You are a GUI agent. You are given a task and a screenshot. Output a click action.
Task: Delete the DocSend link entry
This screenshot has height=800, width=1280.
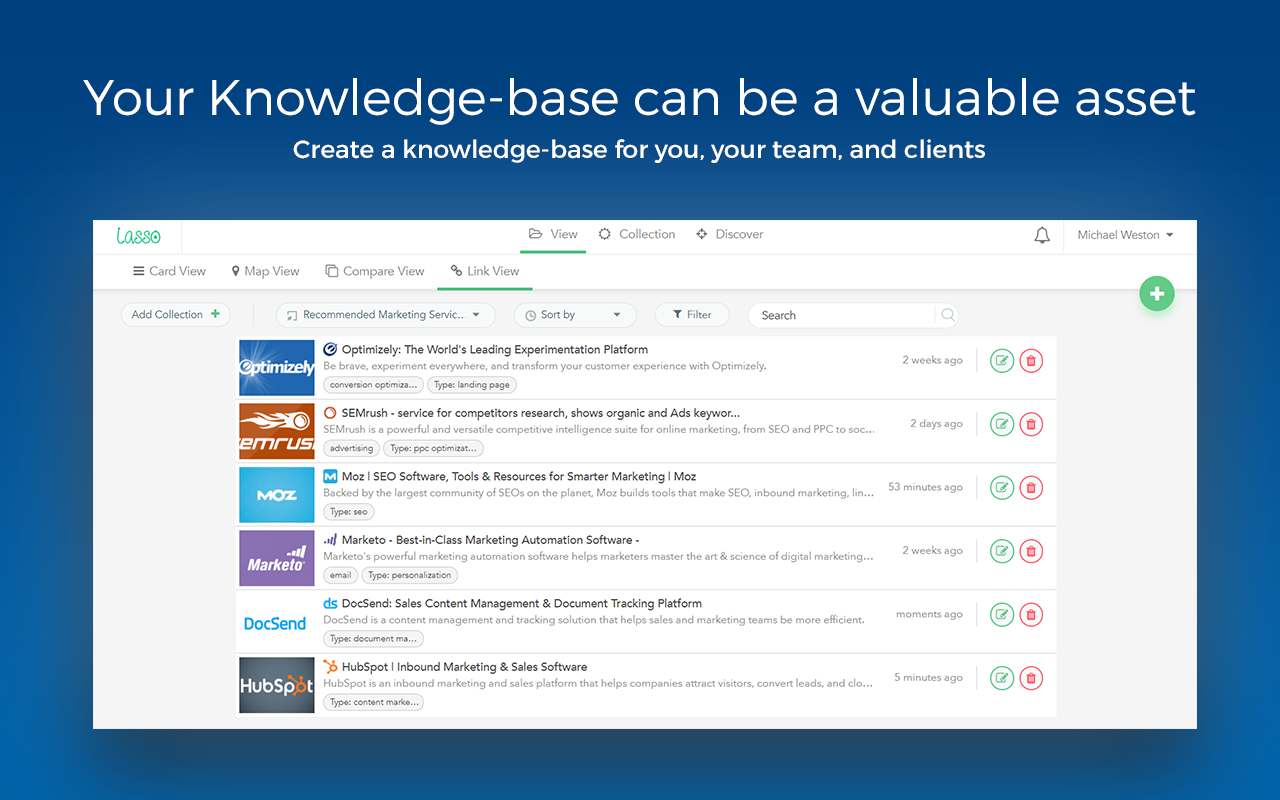point(1031,615)
